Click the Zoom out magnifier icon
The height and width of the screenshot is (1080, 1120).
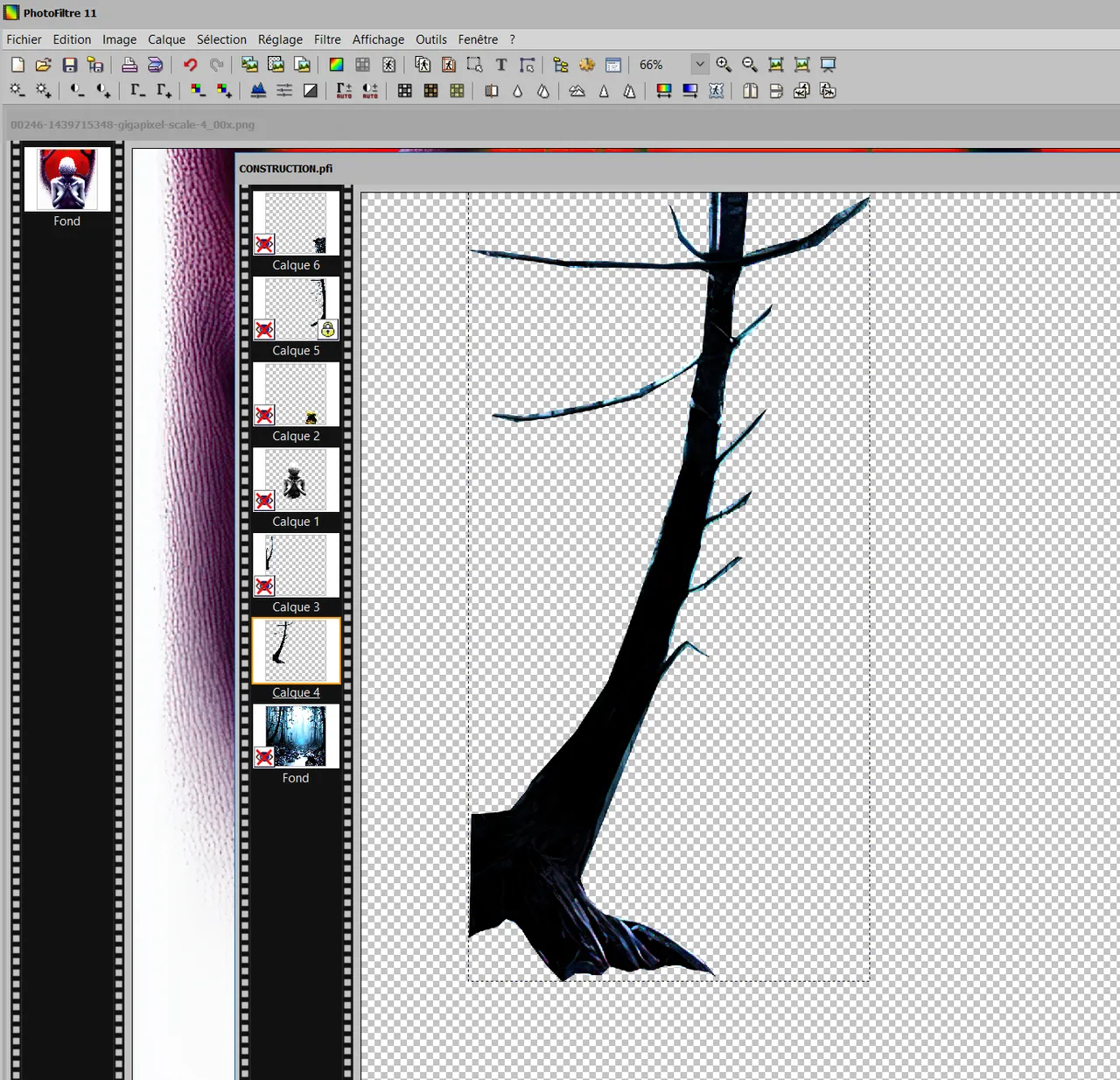click(750, 65)
